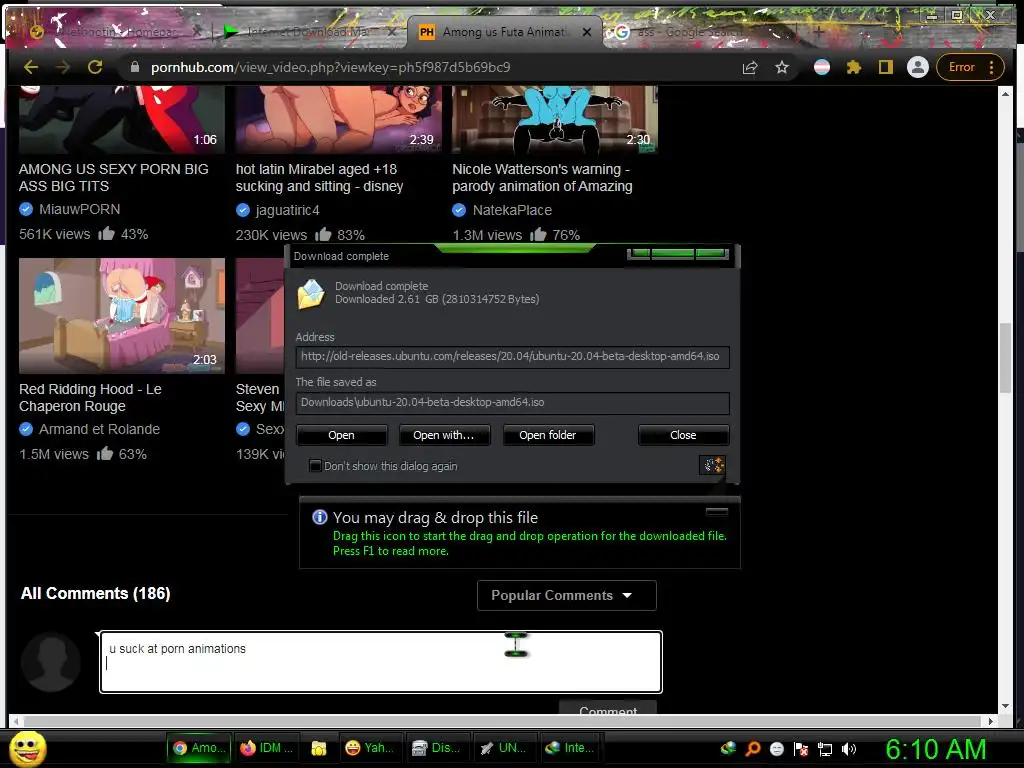Click the scroll up arrow of page
1024x768 pixels.
tap(1006, 94)
